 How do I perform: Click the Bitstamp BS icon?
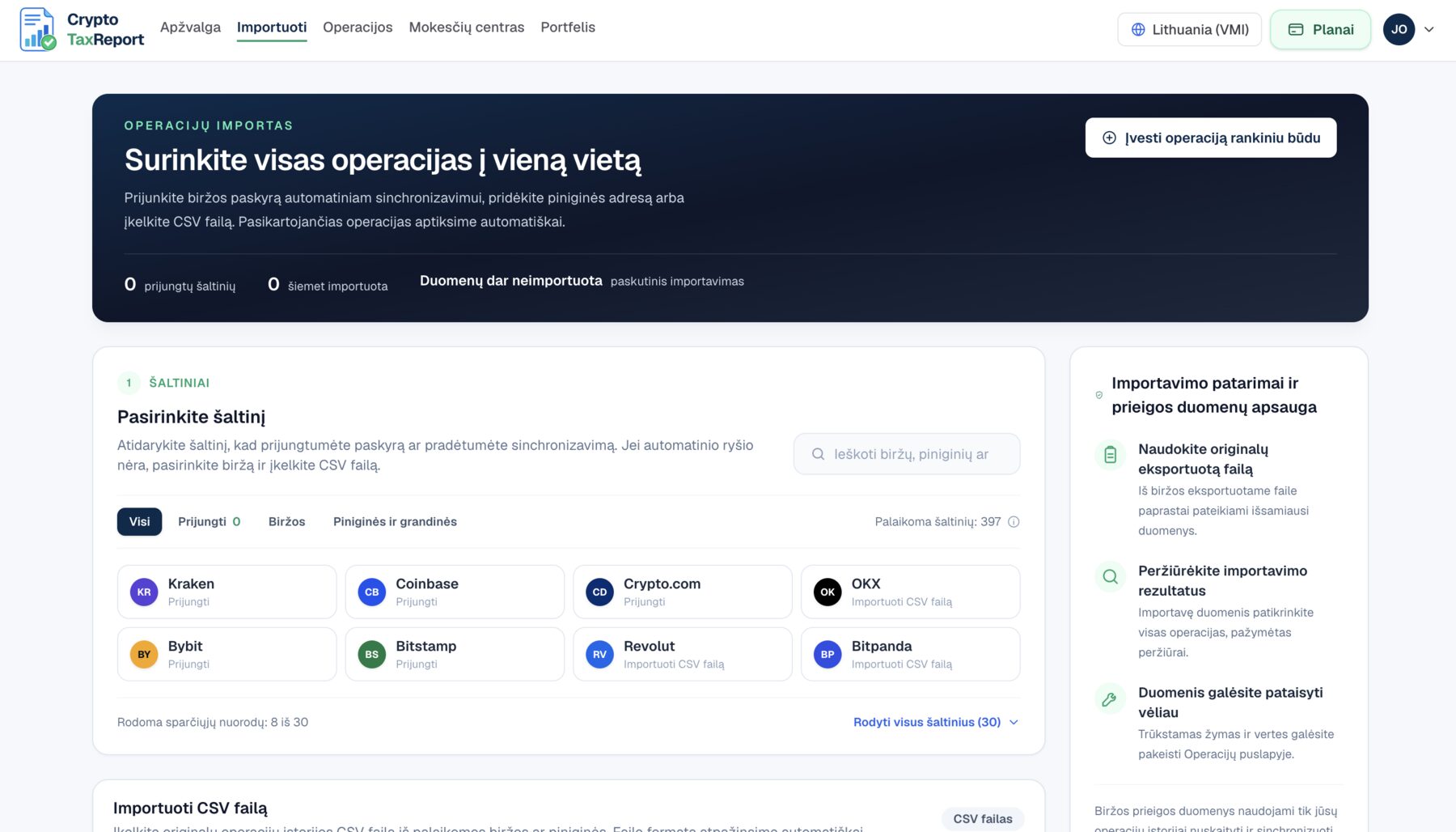[372, 654]
